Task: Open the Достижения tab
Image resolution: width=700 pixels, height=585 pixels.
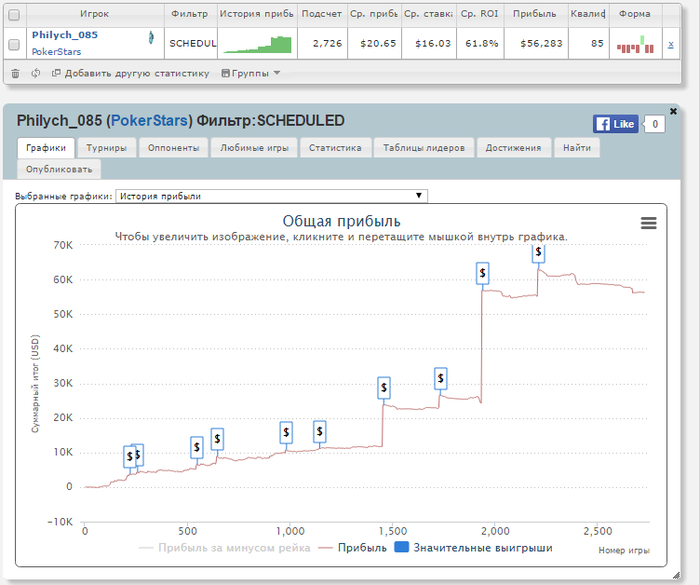Action: click(x=513, y=148)
